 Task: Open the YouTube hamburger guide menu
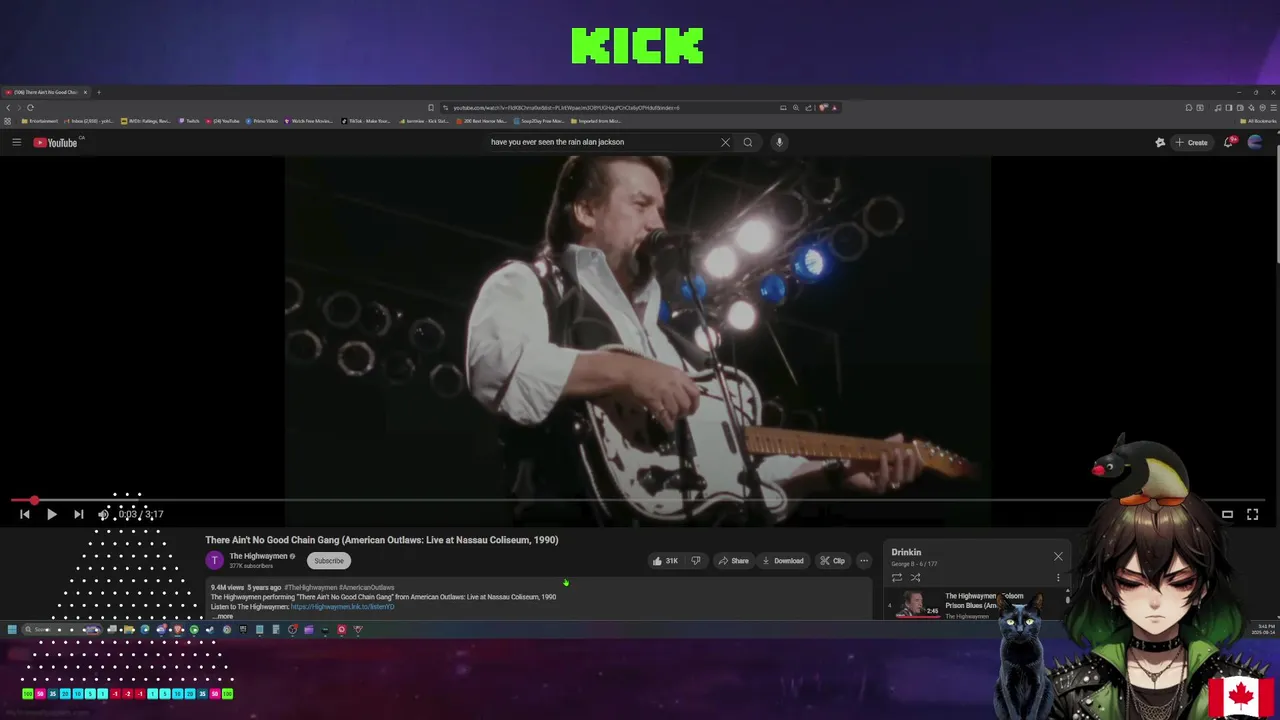(x=16, y=142)
